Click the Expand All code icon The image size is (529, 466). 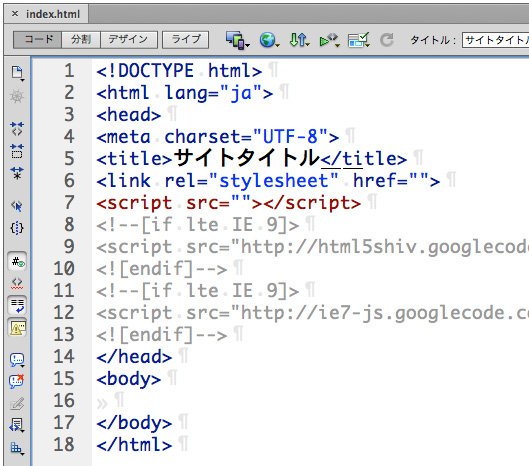coord(17,173)
